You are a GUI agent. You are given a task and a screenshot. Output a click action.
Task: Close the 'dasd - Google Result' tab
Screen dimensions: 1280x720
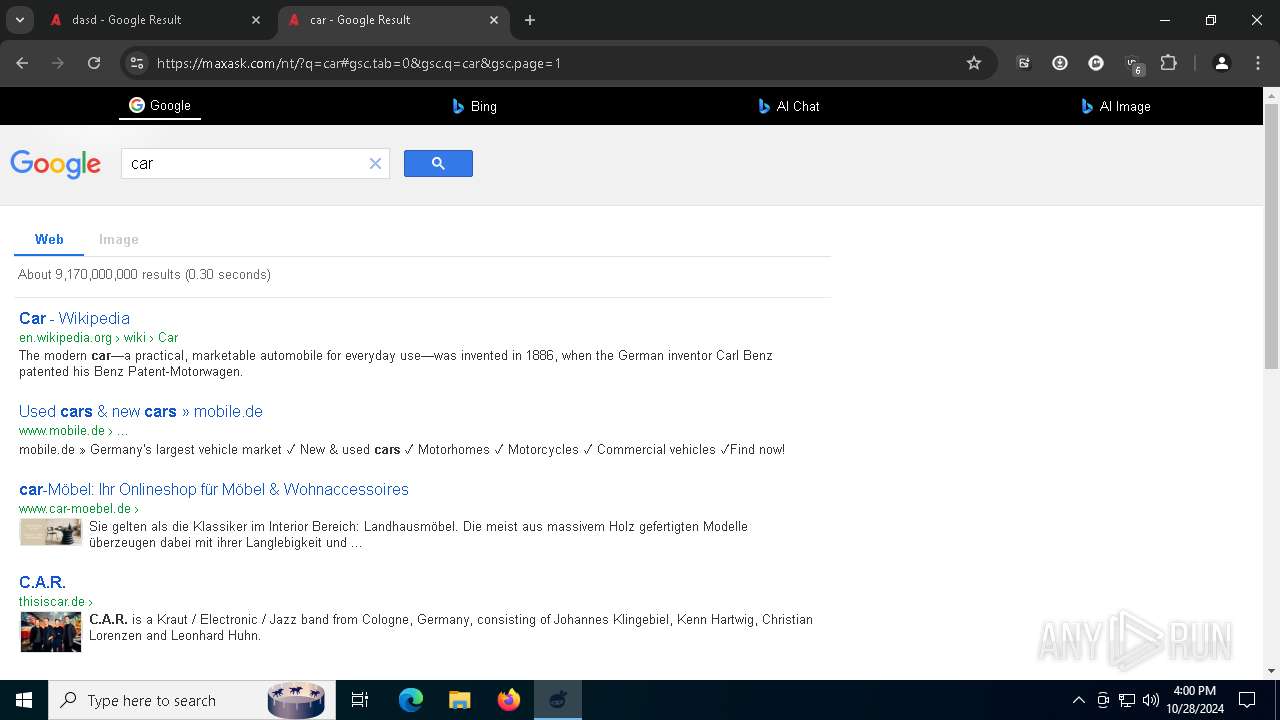[256, 20]
